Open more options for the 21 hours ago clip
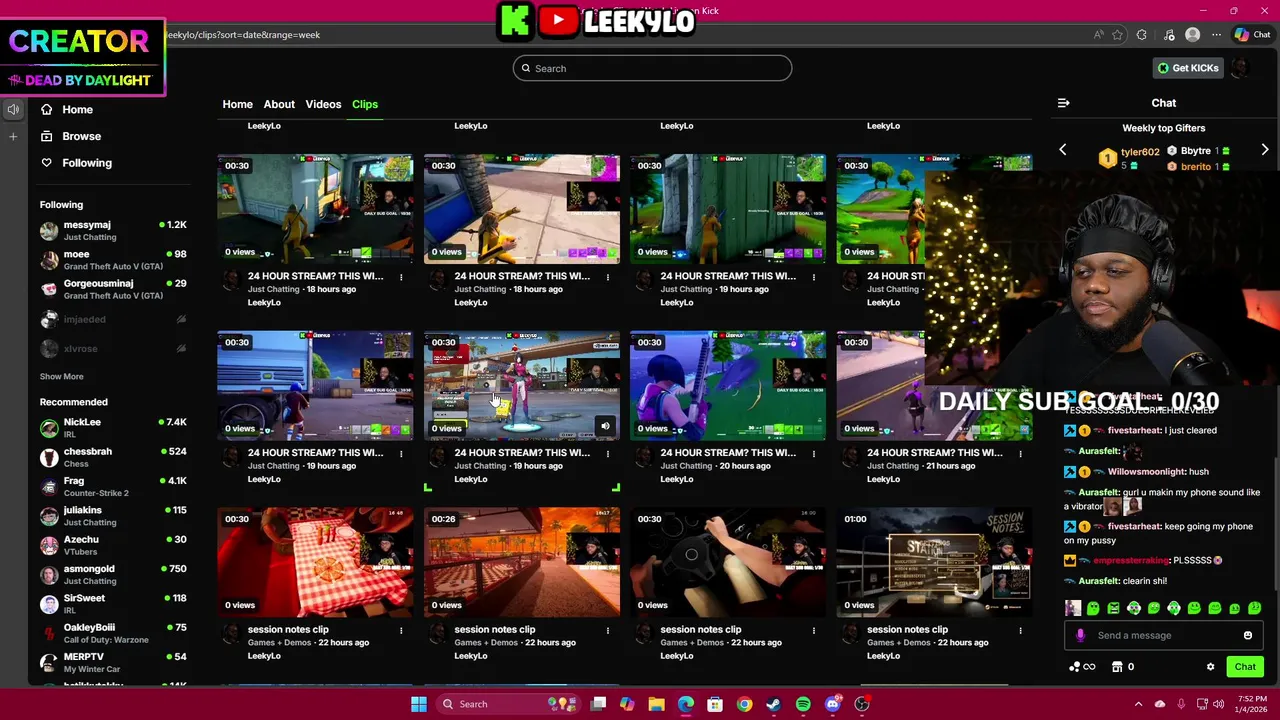This screenshot has height=720, width=1280. 1021,454
